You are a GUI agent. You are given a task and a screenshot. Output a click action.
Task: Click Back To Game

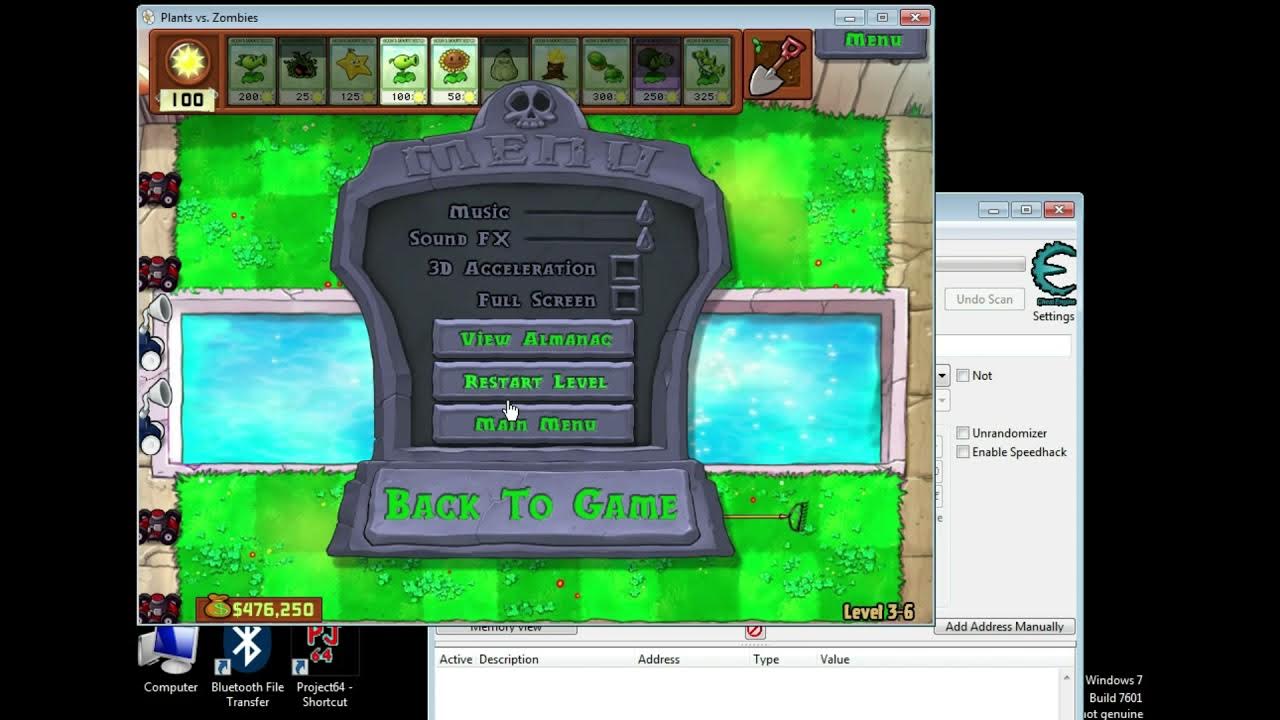531,505
